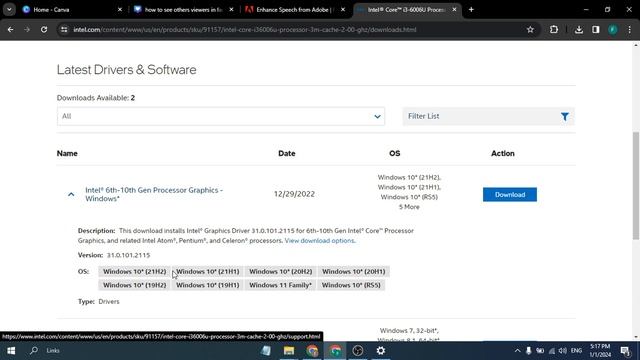Reload the Intel page
640x360 pixels.
[44, 29]
